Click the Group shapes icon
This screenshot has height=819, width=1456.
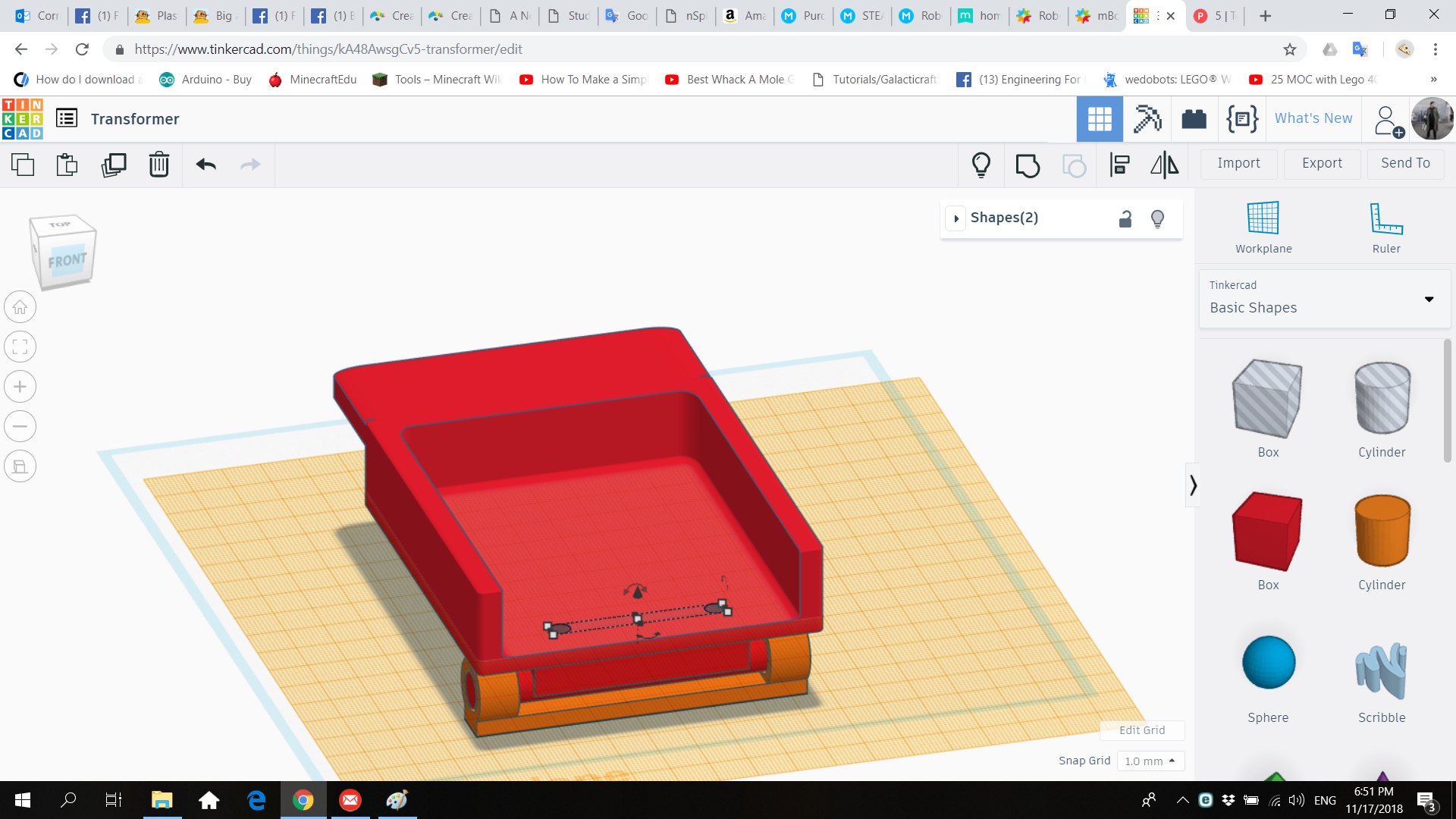tap(1028, 165)
